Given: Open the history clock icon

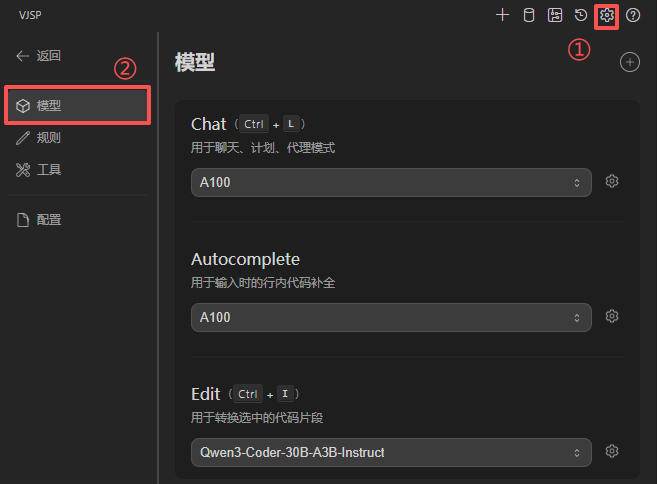Looking at the screenshot, I should pyautogui.click(x=581, y=15).
